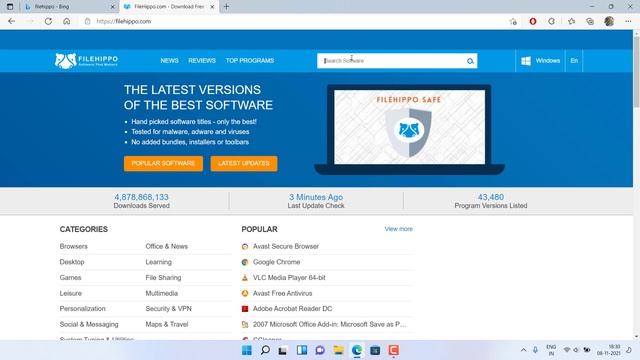Open the Windows Start menu
The image size is (640, 360).
point(247,350)
